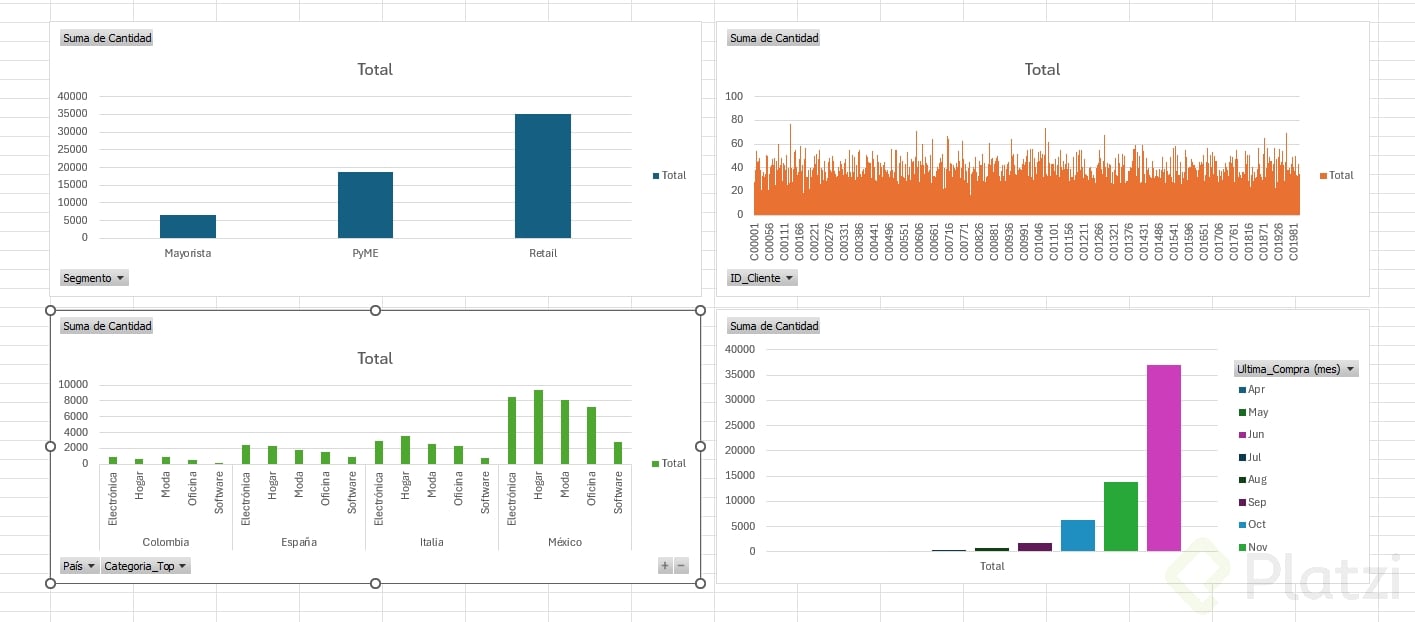Click the Total chart title of Segmento chart
1415x622 pixels.
(375, 70)
